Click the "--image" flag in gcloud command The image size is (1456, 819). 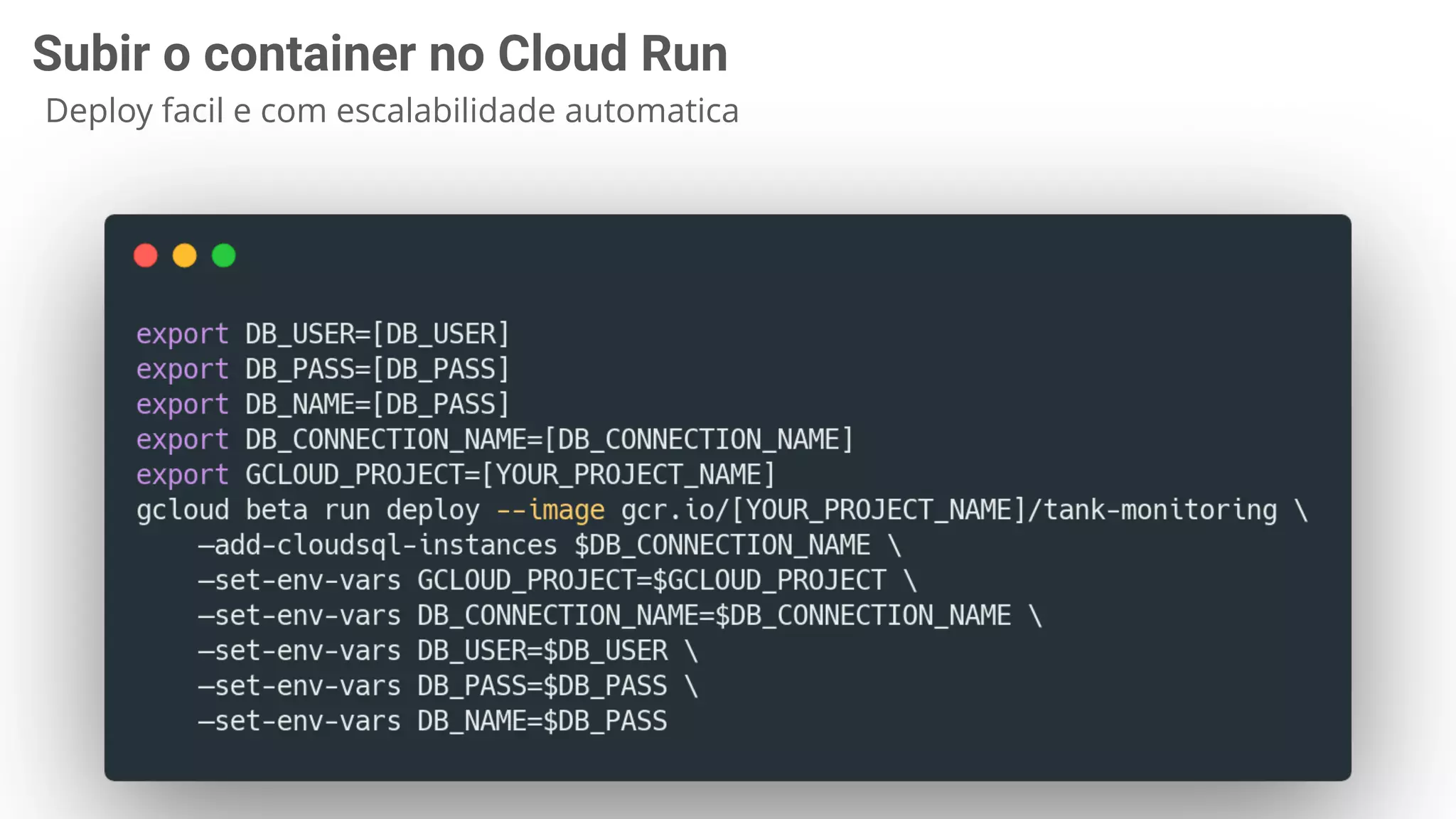pyautogui.click(x=550, y=510)
